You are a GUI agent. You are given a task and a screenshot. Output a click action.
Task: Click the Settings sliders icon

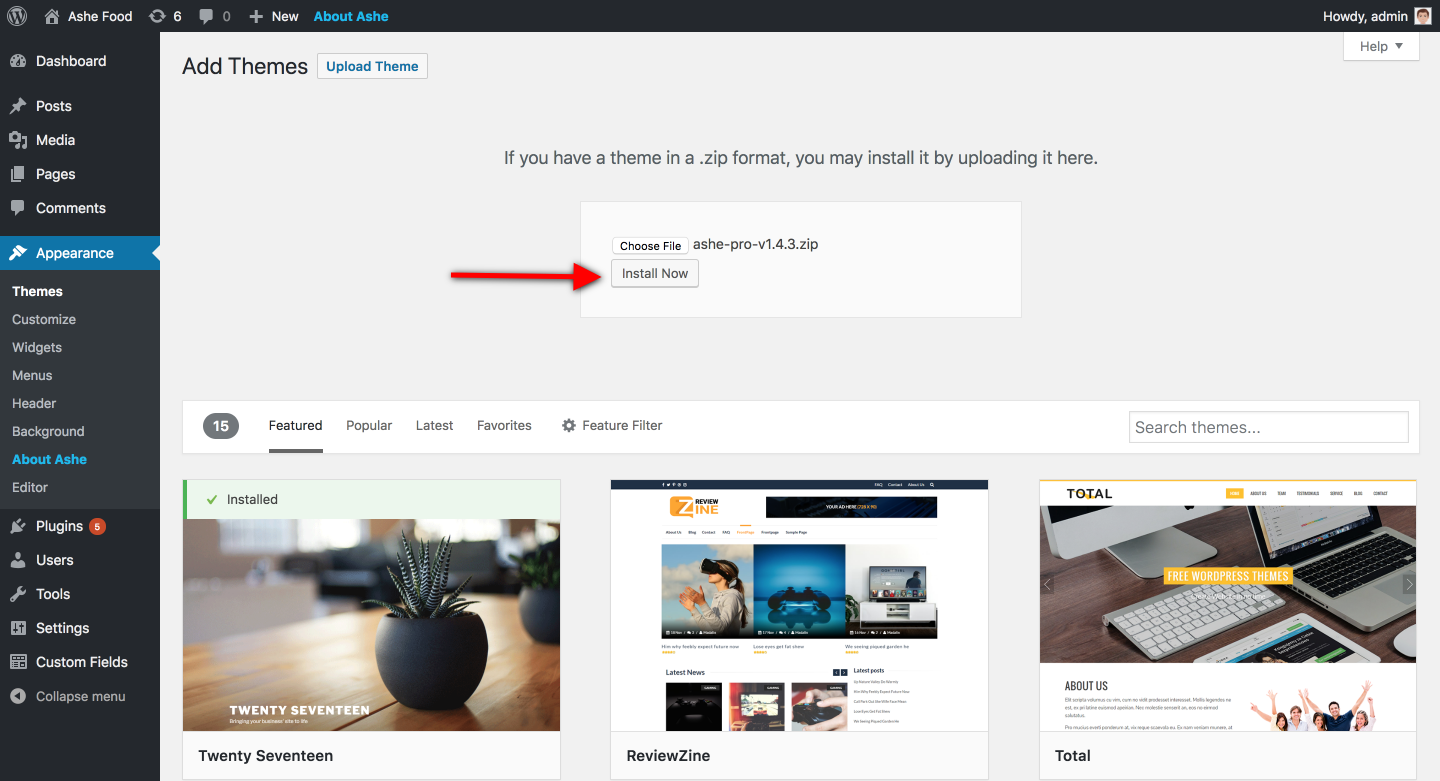click(x=18, y=628)
